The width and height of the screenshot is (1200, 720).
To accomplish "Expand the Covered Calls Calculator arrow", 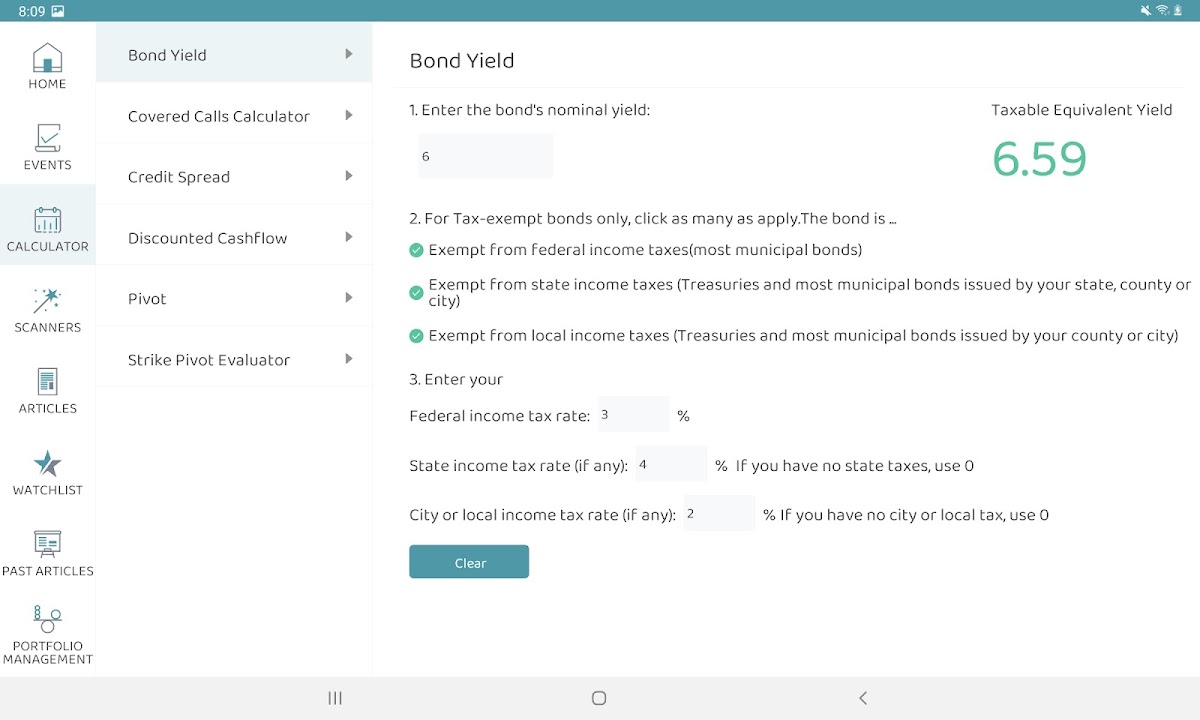I will 349,116.
